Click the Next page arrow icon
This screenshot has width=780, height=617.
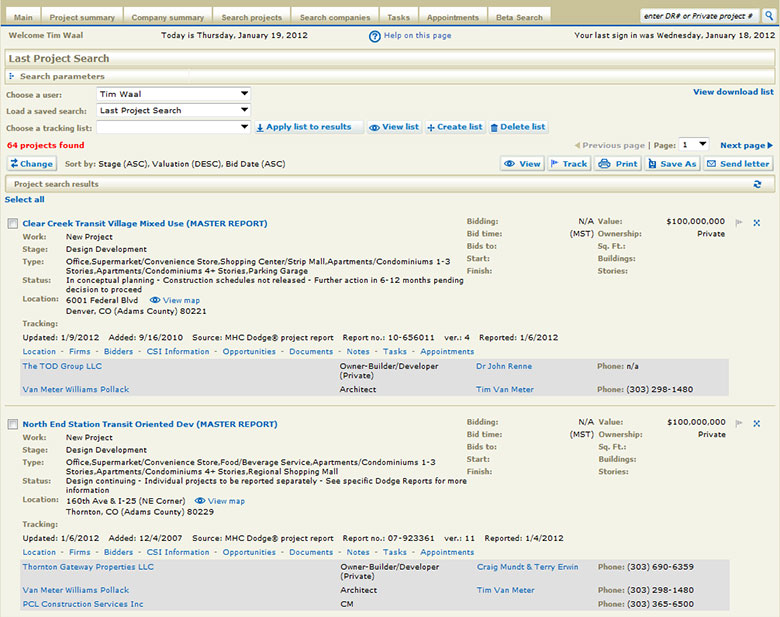(x=770, y=145)
